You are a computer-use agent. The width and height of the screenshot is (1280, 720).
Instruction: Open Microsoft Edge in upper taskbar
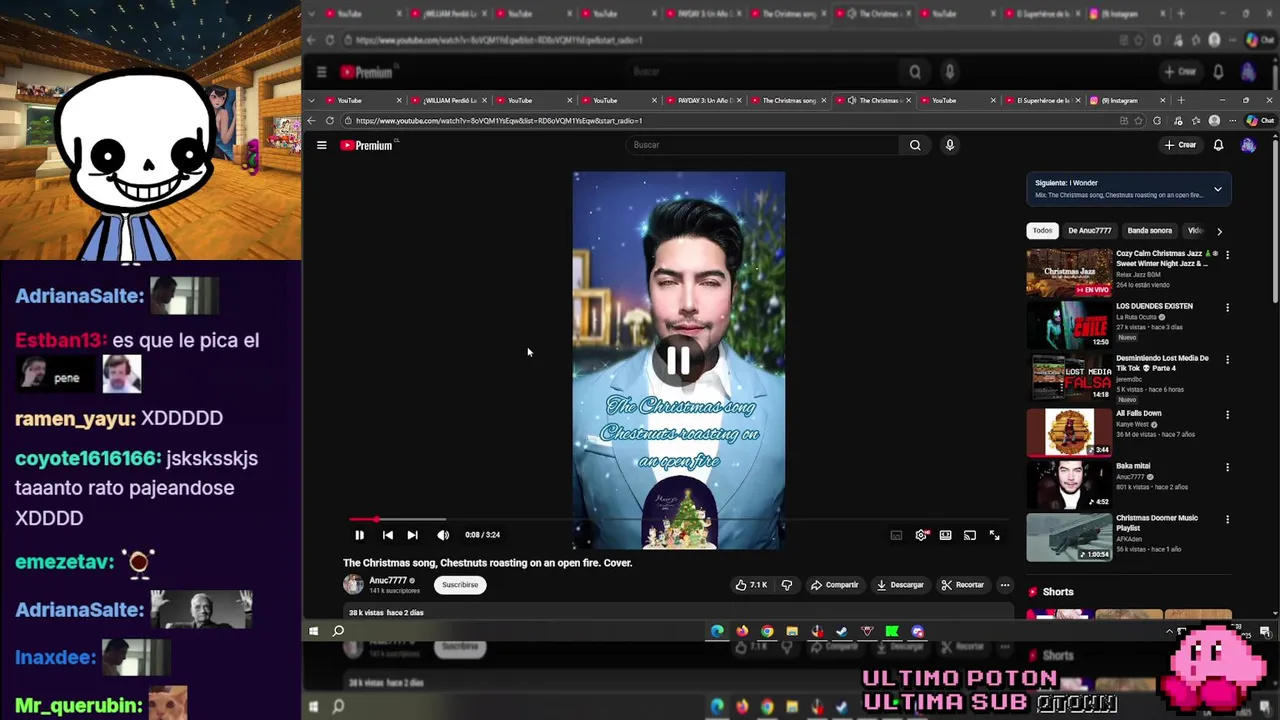pos(717,631)
